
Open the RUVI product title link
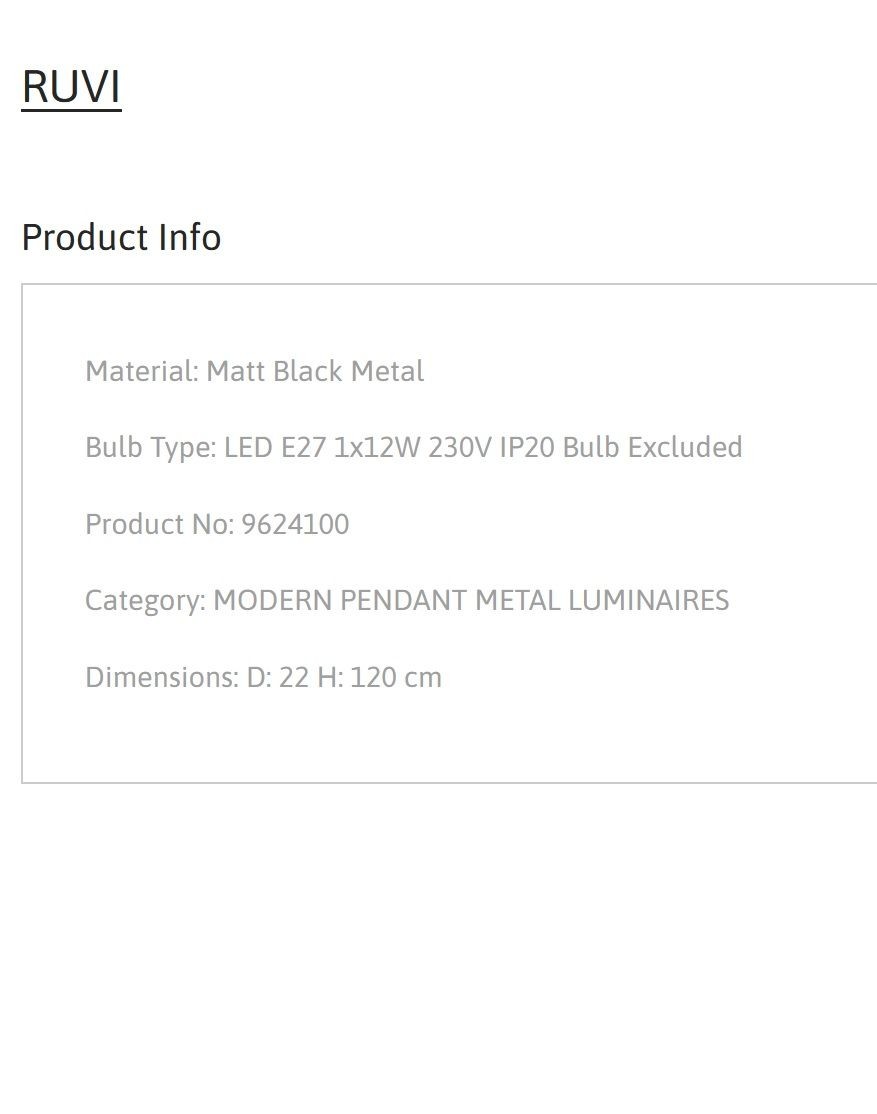coord(71,87)
